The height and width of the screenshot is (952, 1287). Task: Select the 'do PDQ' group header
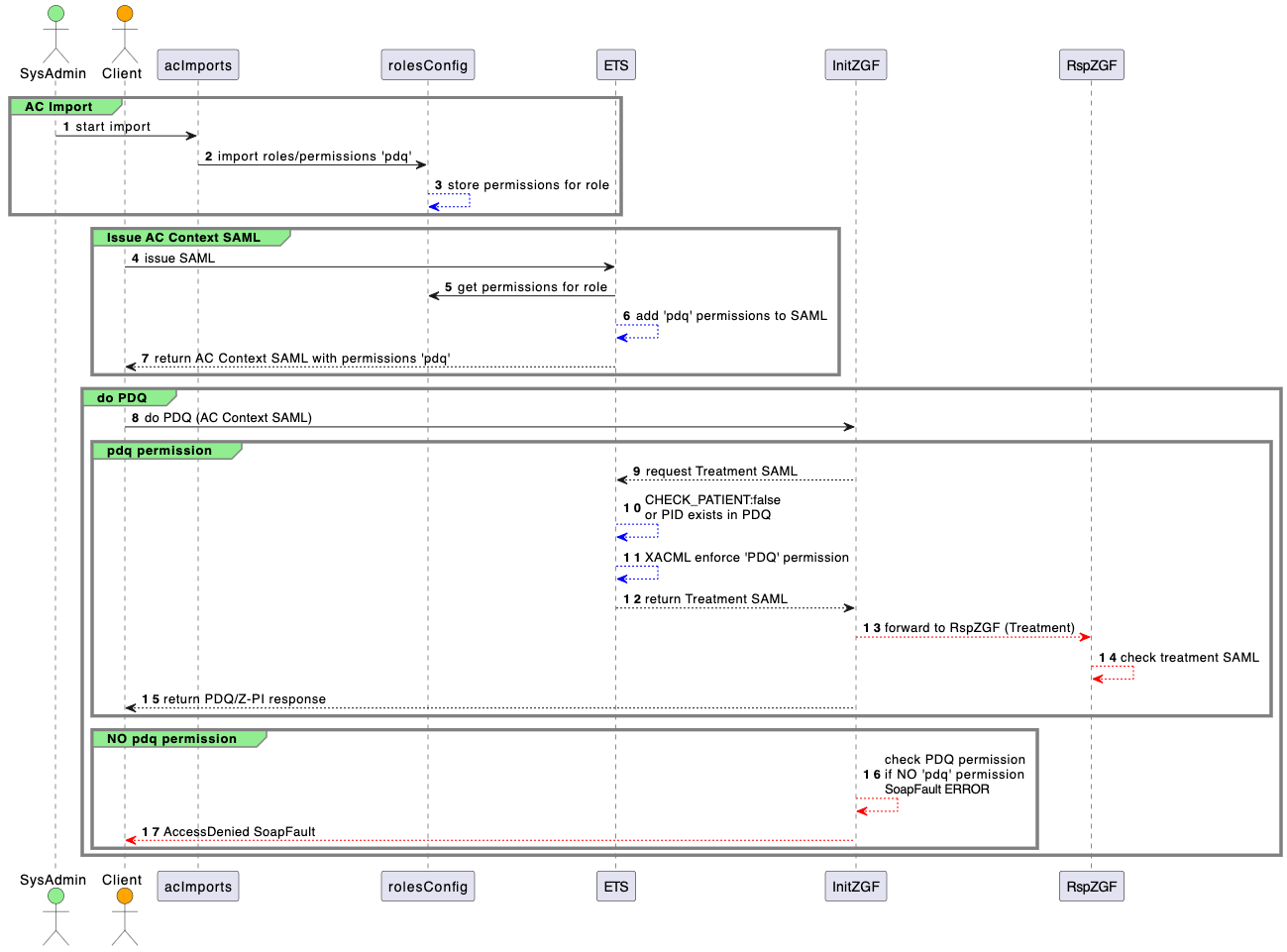click(x=122, y=398)
